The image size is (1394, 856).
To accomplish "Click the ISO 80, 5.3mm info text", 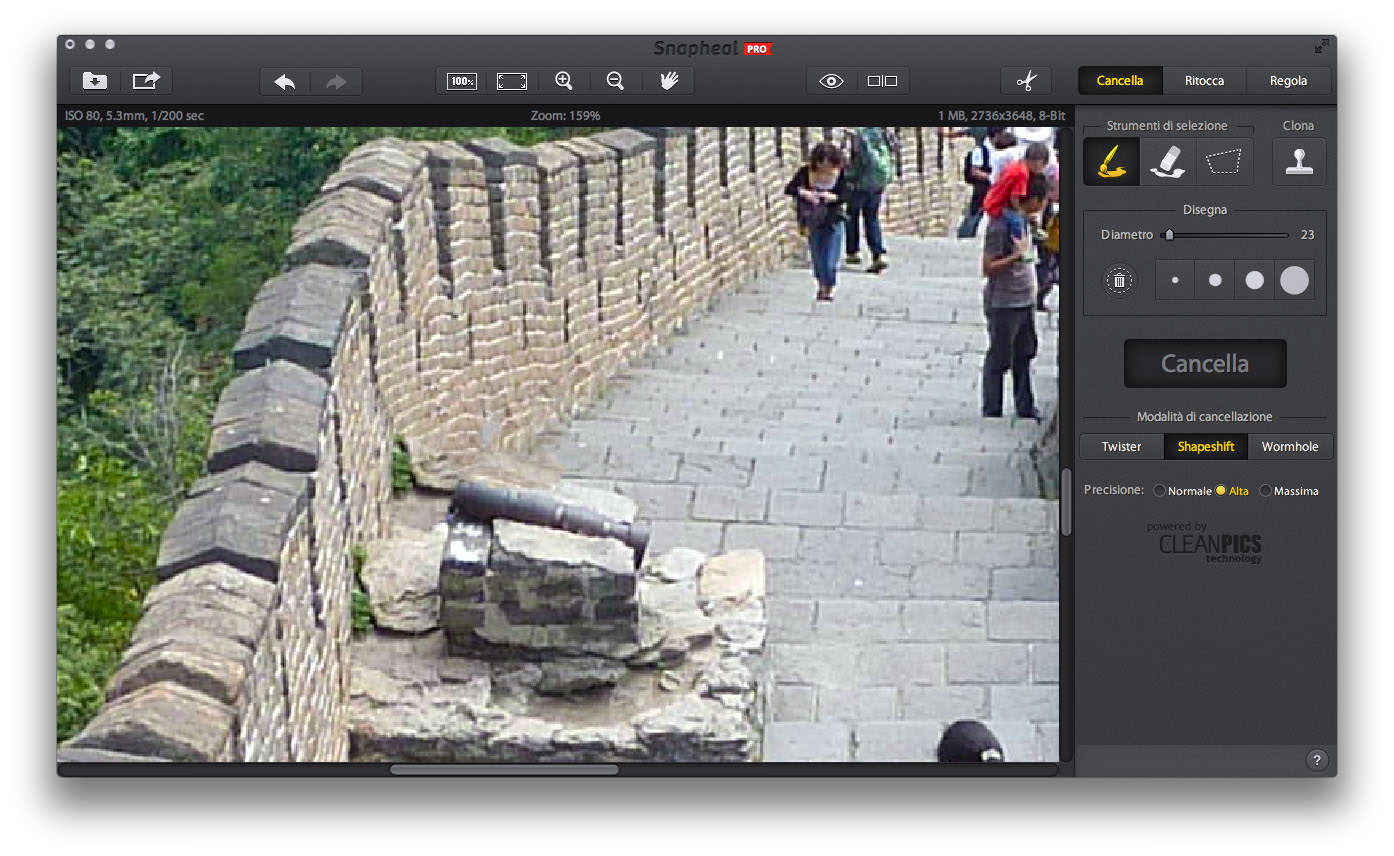I will click(x=134, y=116).
